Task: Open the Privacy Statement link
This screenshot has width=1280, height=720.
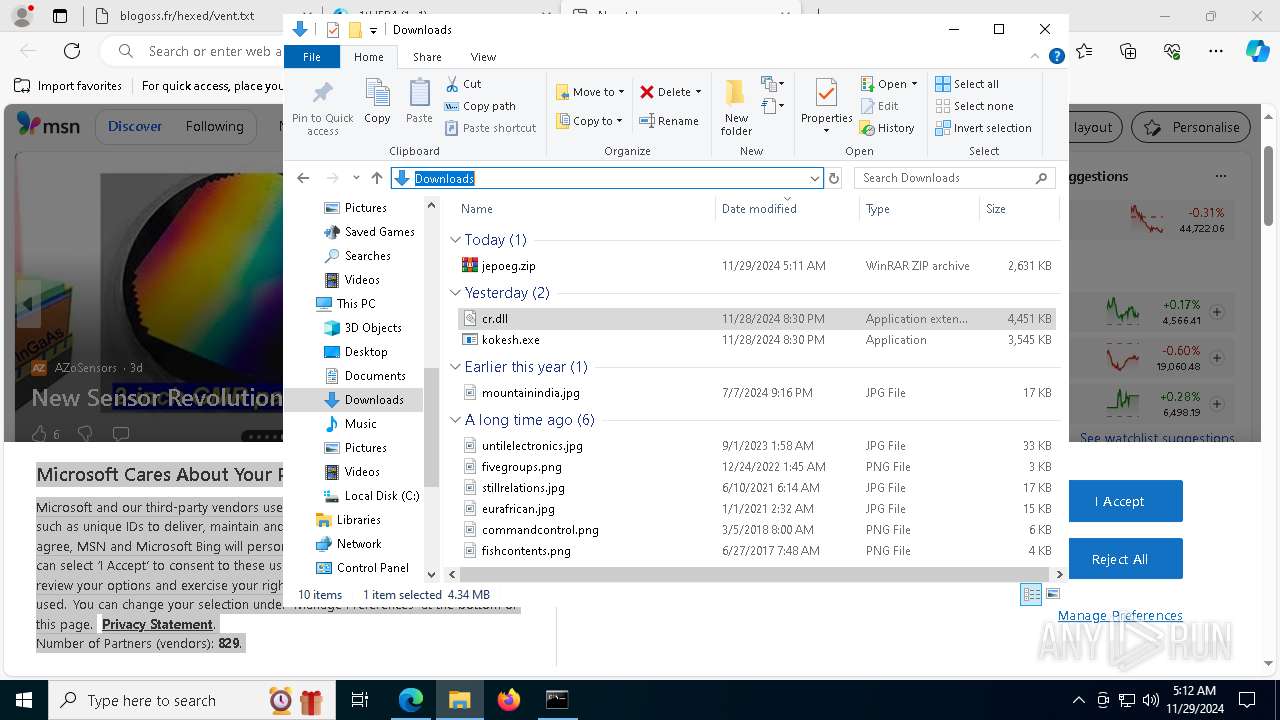Action: tap(157, 624)
